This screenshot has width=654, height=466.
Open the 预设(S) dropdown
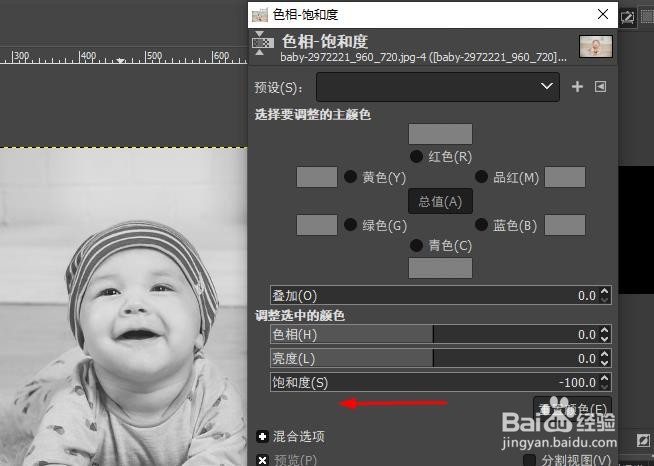[438, 87]
